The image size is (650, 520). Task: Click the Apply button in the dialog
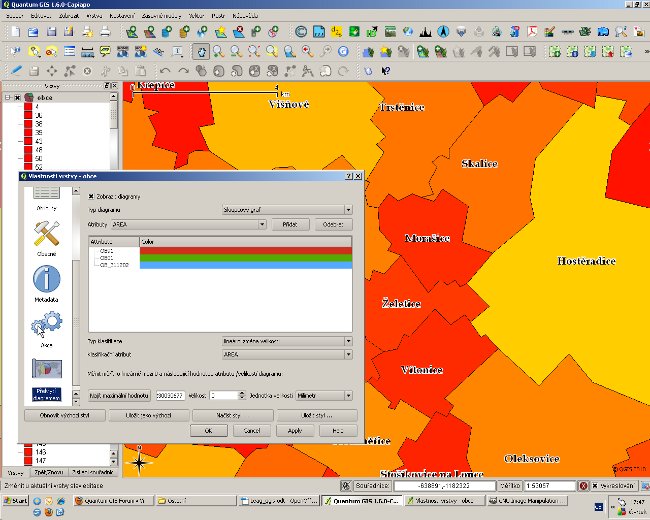click(x=295, y=430)
